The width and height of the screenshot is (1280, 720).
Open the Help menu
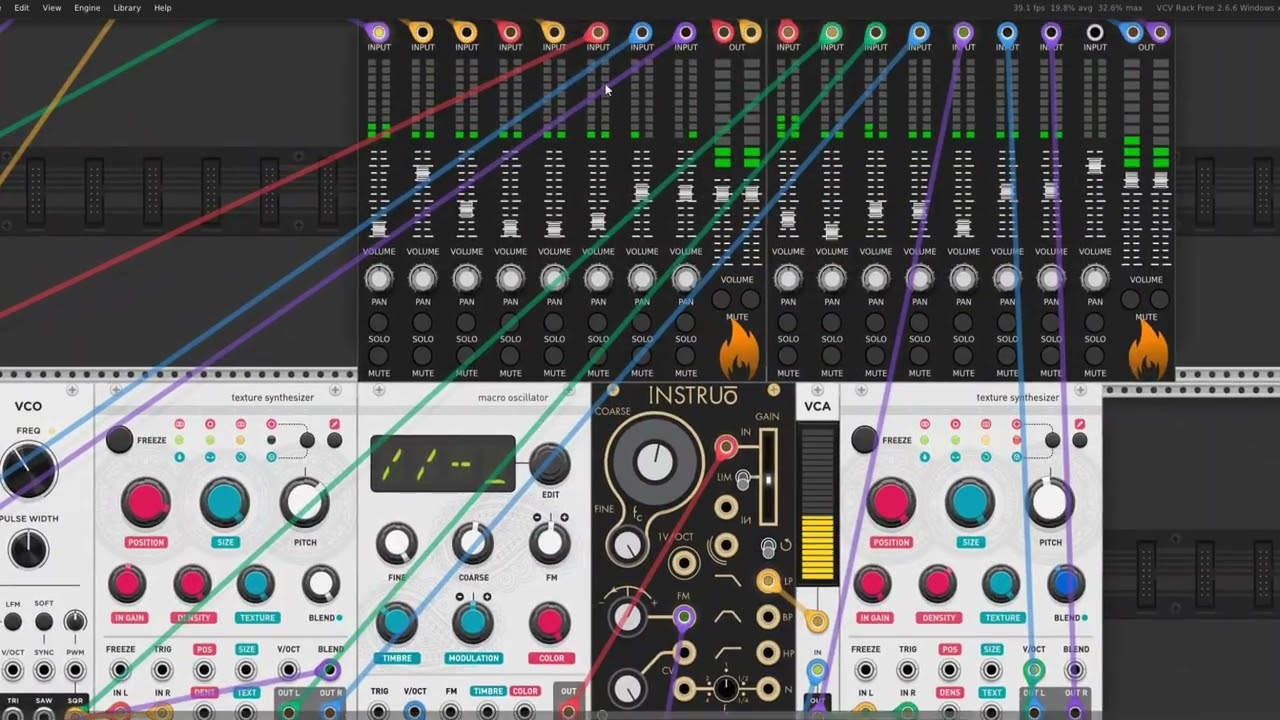(x=163, y=8)
